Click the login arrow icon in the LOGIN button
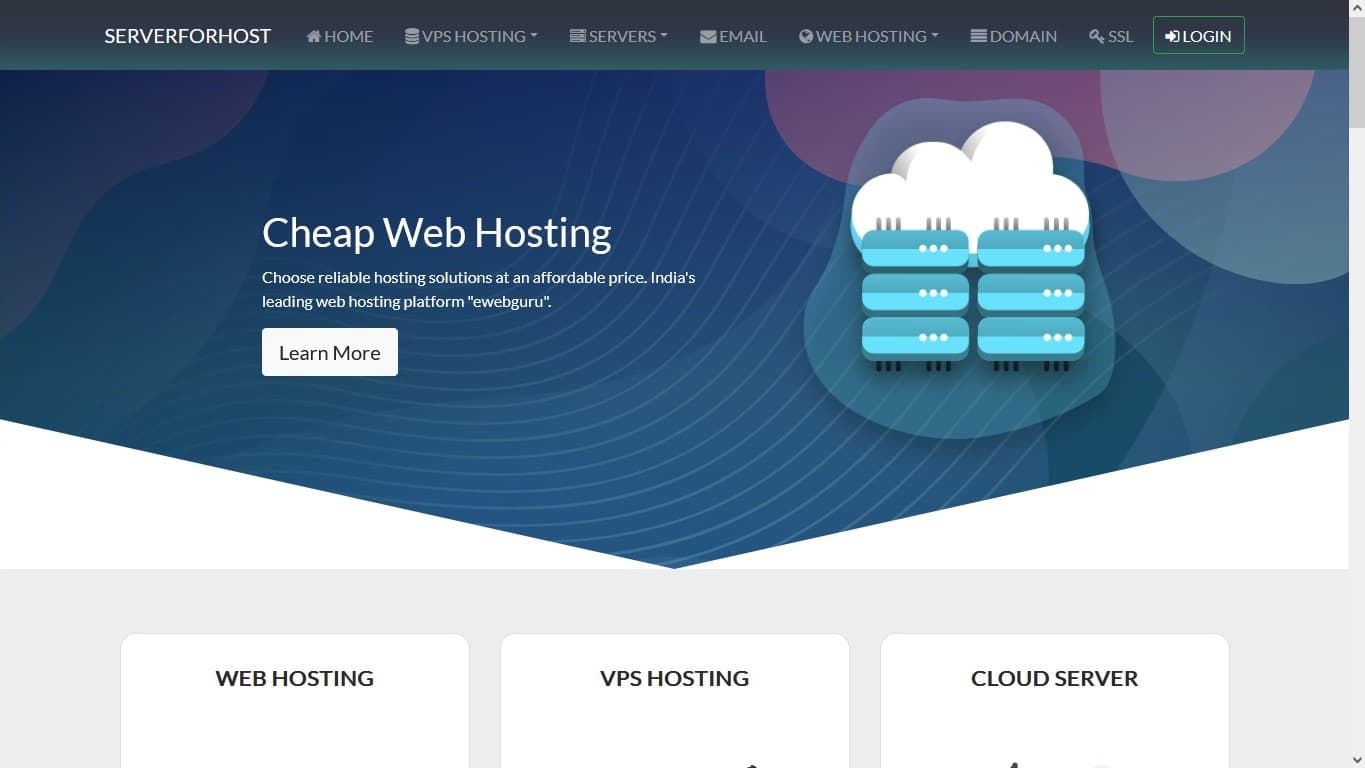Viewport: 1365px width, 768px height. tap(1171, 36)
